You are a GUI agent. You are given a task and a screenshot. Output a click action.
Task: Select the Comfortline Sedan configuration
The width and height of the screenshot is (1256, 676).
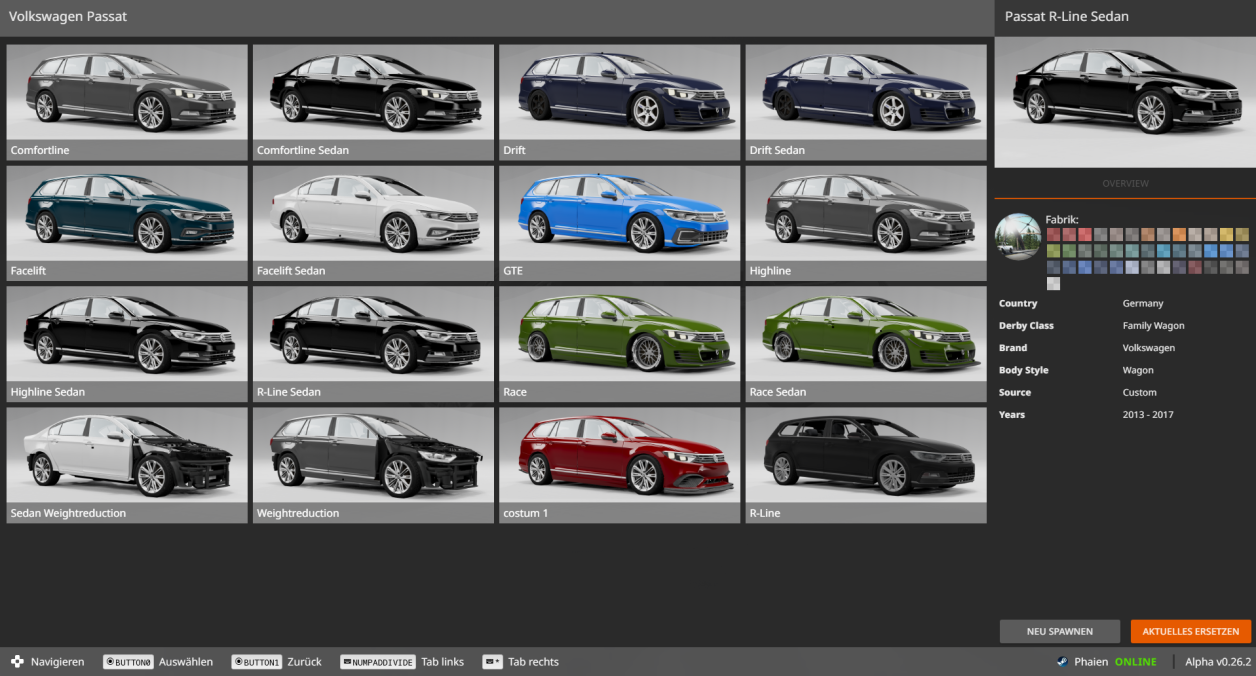(373, 102)
